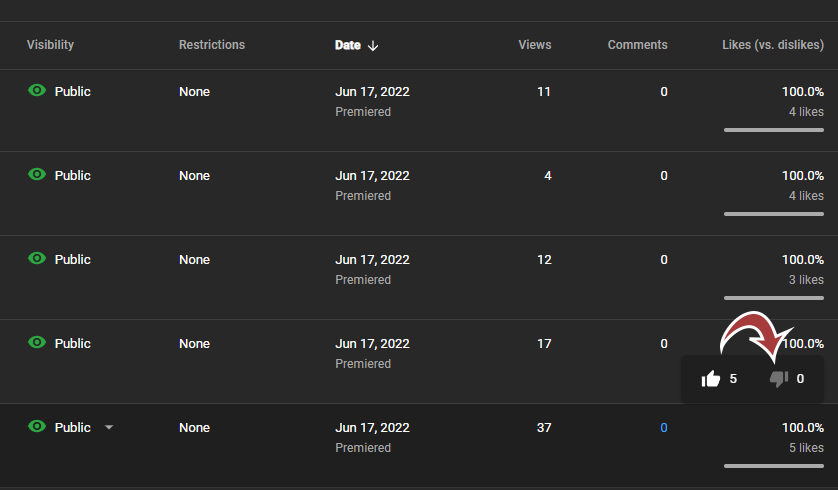Image resolution: width=838 pixels, height=490 pixels.
Task: Sort by the Date column header
Action: tap(348, 45)
